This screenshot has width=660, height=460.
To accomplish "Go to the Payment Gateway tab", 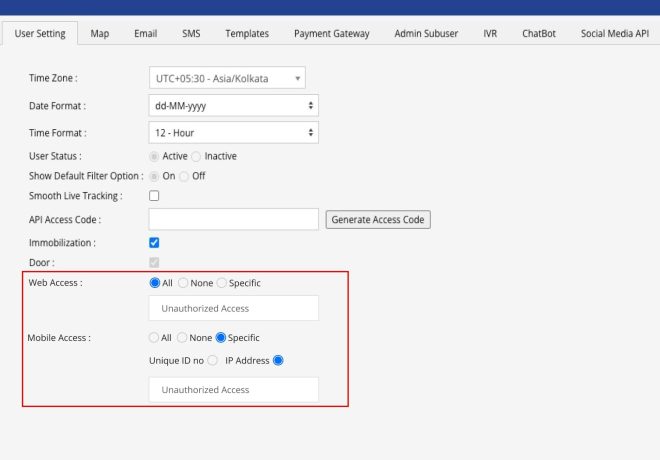I will 331,33.
